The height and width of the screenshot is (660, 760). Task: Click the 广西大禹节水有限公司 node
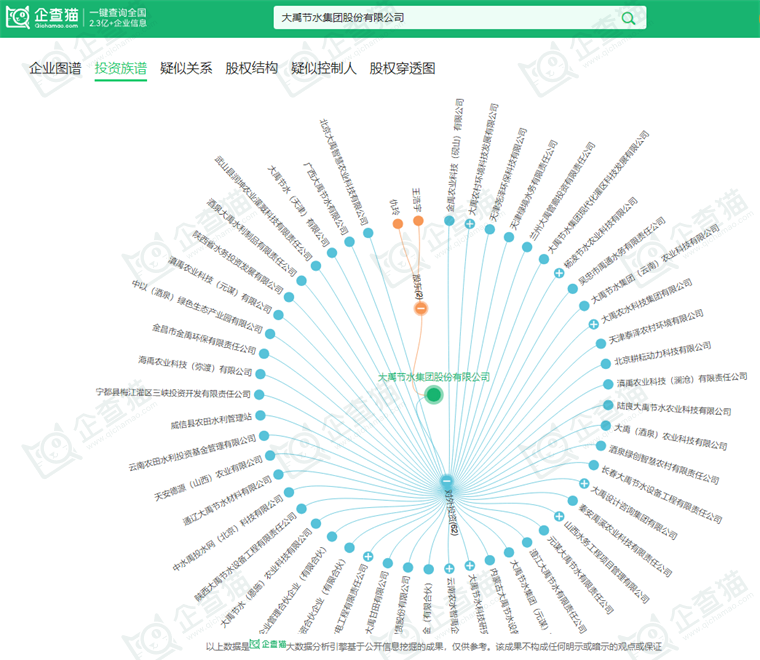(349, 242)
